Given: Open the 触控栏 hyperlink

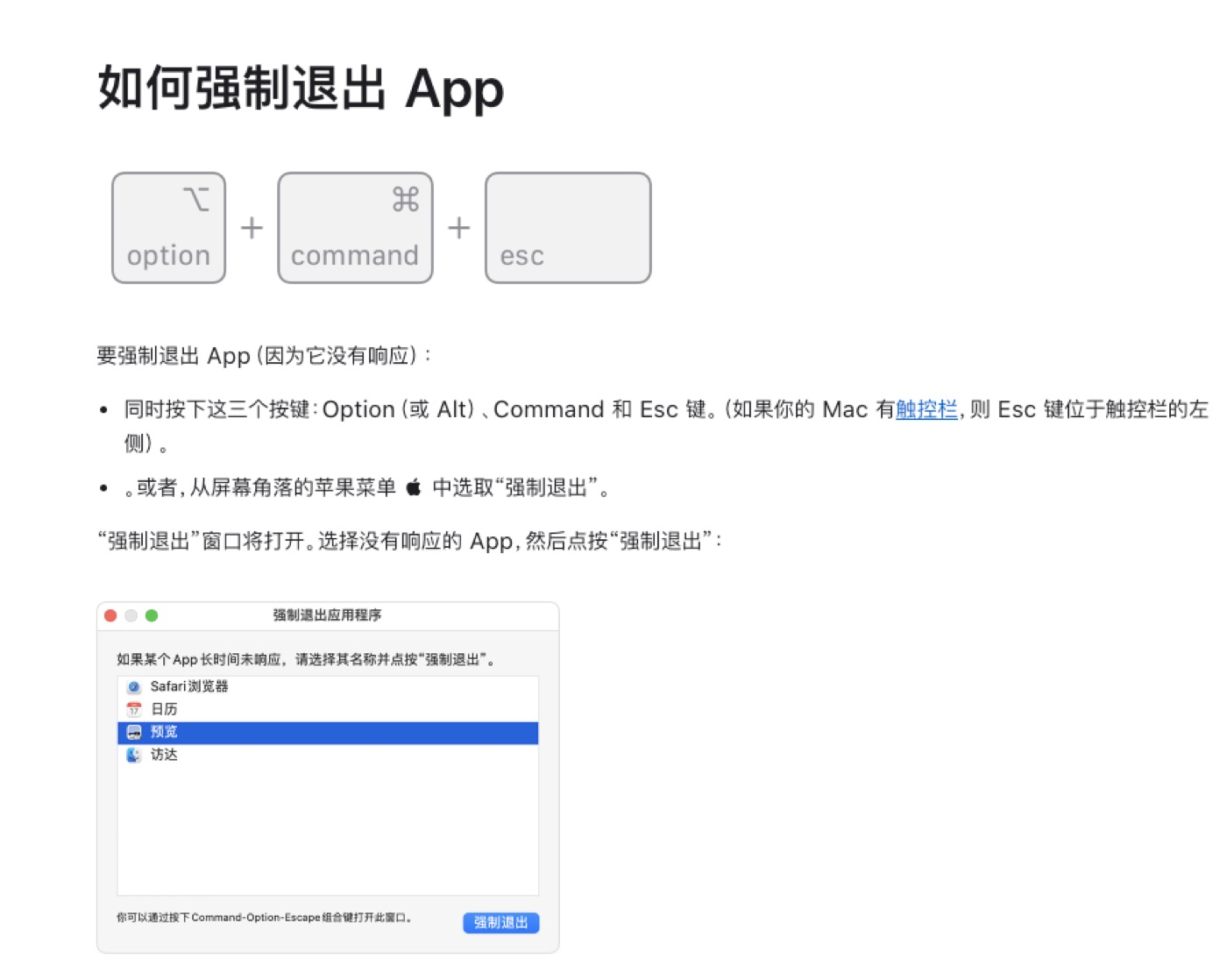Looking at the screenshot, I should pos(926,410).
